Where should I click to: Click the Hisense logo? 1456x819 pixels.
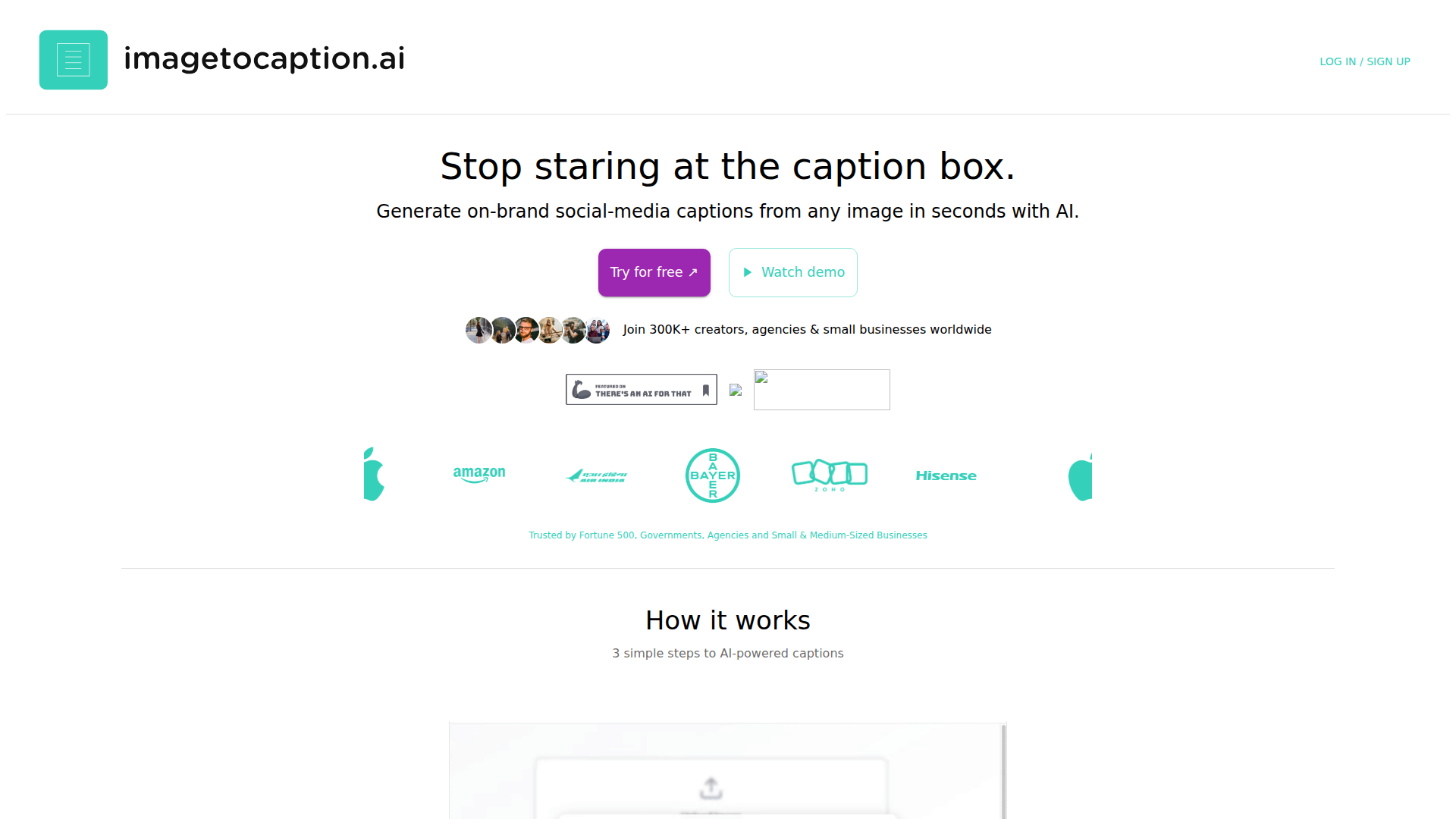tap(946, 475)
